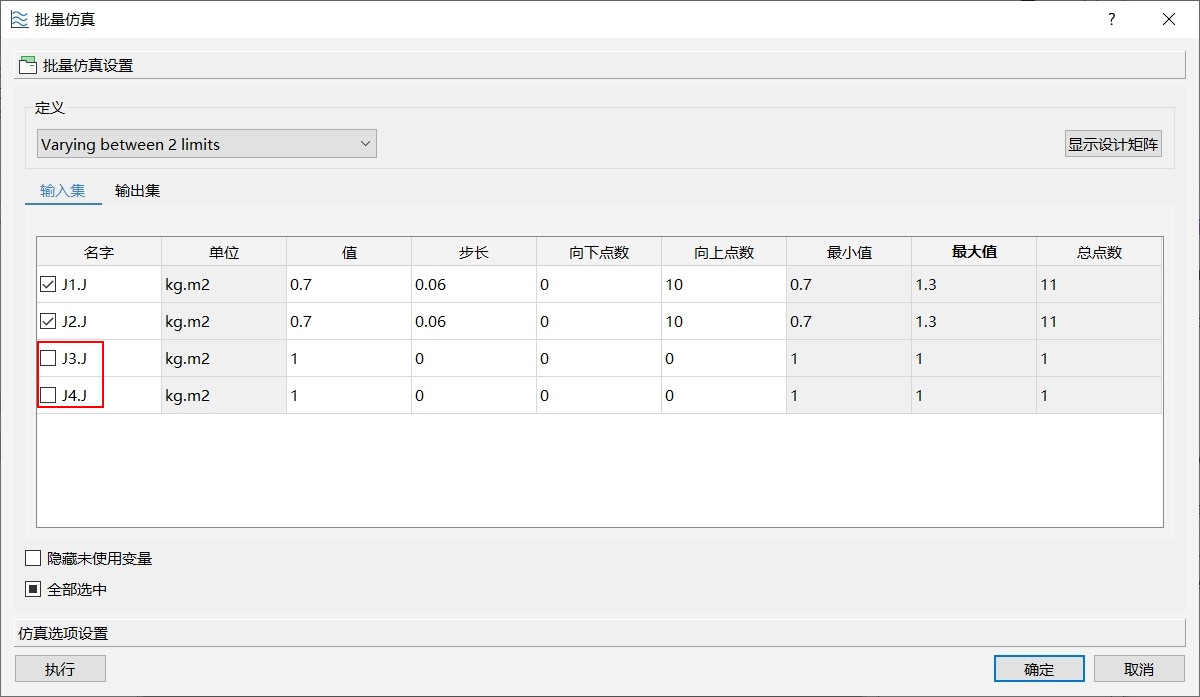Uncheck the J2.J variable checkbox
1200x697 pixels.
click(x=48, y=322)
